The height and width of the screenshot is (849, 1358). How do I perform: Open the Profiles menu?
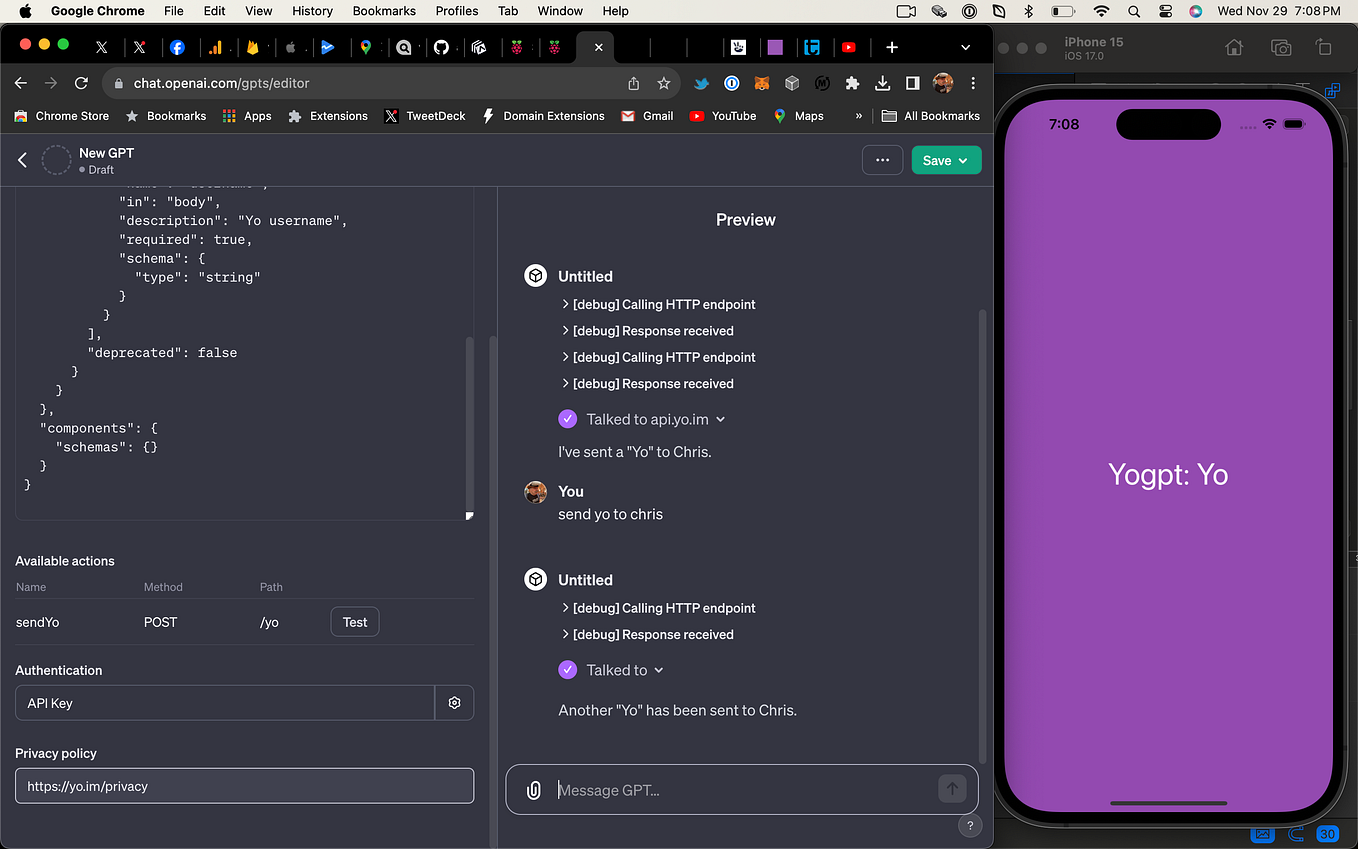pos(457,11)
